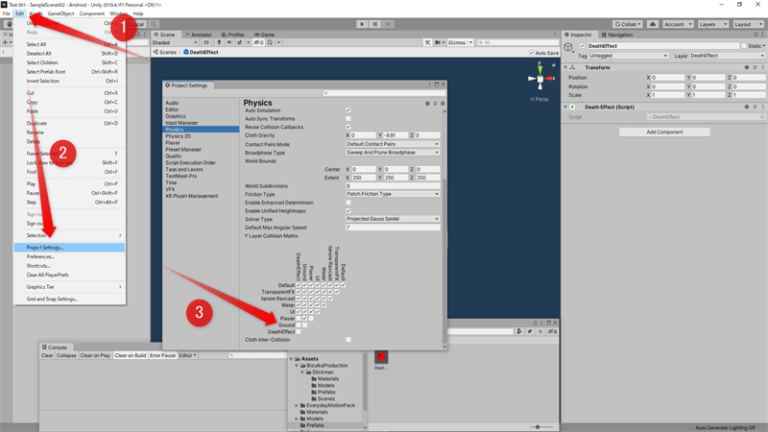
Task: Toggle the Auto Simulation checkbox
Action: coord(348,110)
